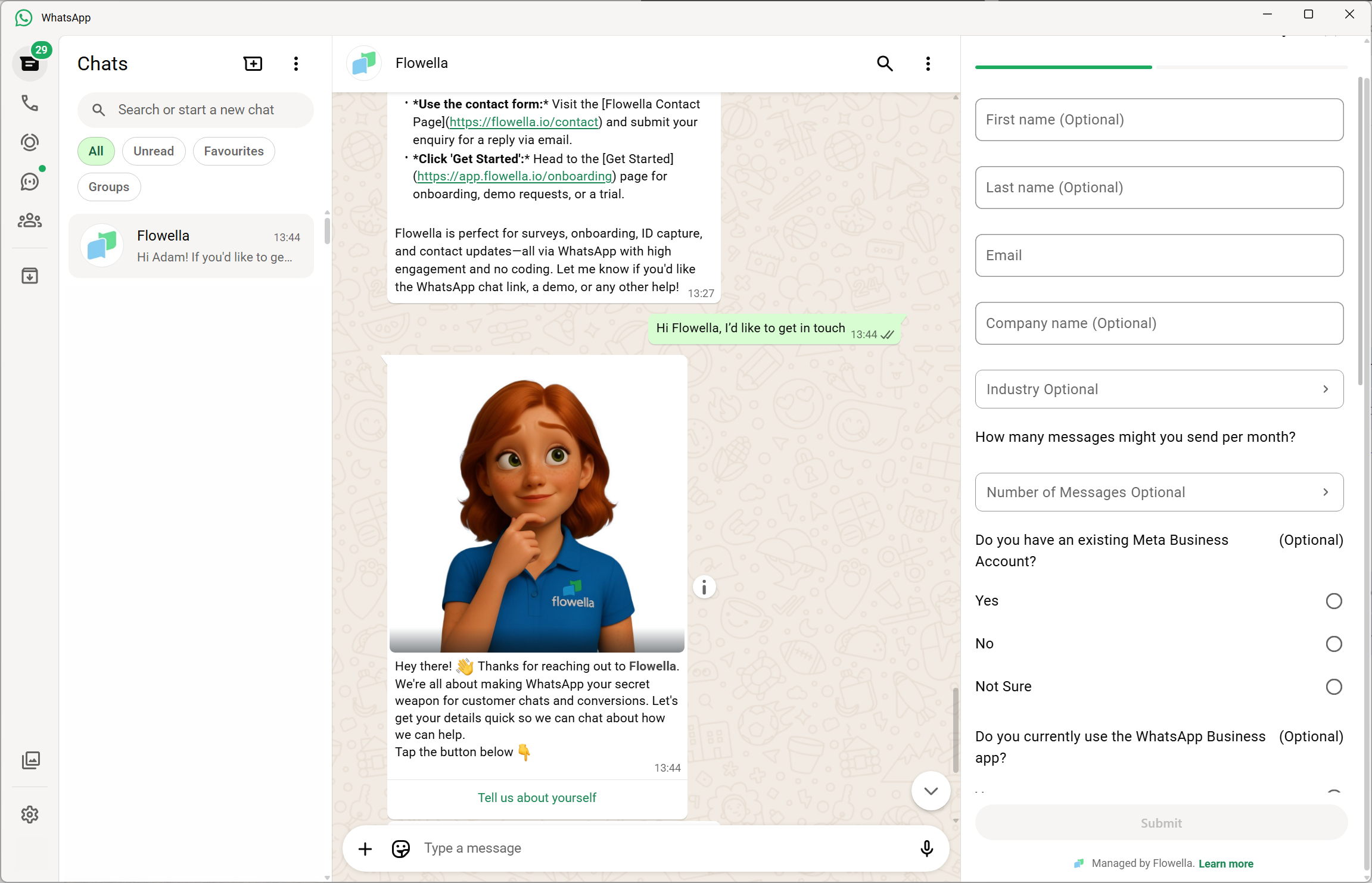Start a voice message recording
This screenshot has height=883, width=1372.
pos(926,848)
